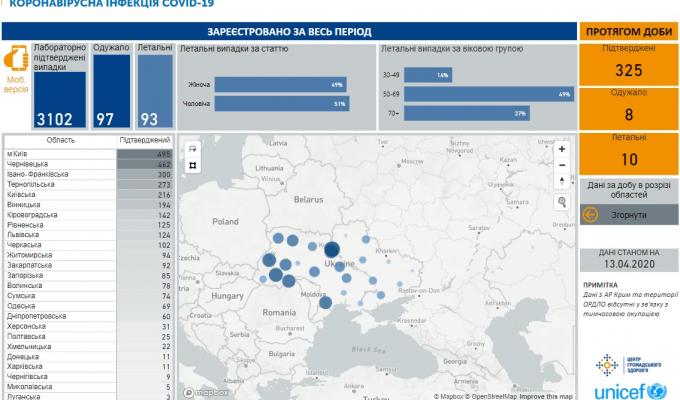Click the Mapbox logo
680x400 pixels.
point(206,393)
